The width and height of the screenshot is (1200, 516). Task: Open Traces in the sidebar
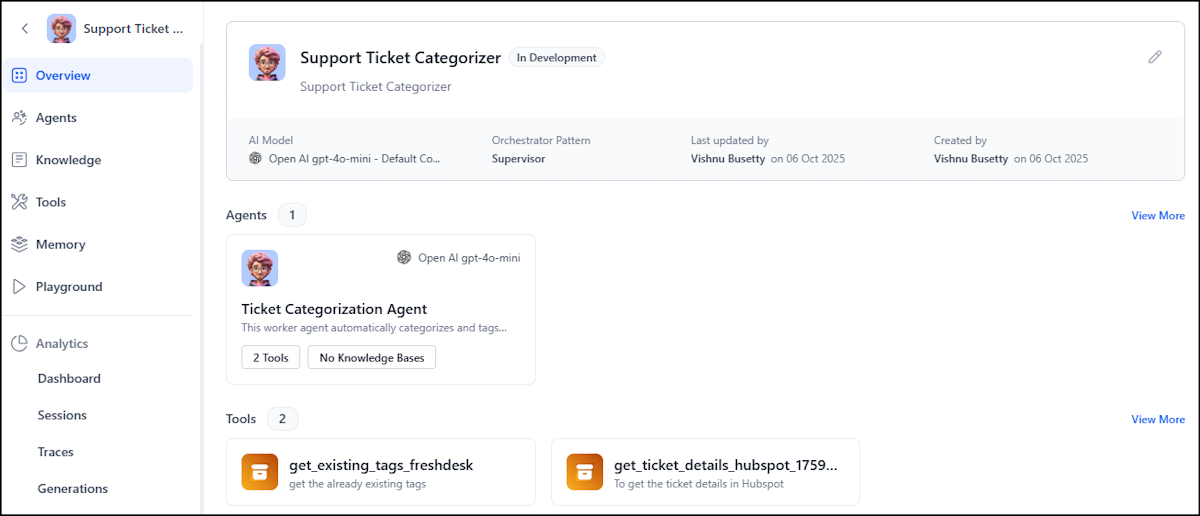[56, 452]
